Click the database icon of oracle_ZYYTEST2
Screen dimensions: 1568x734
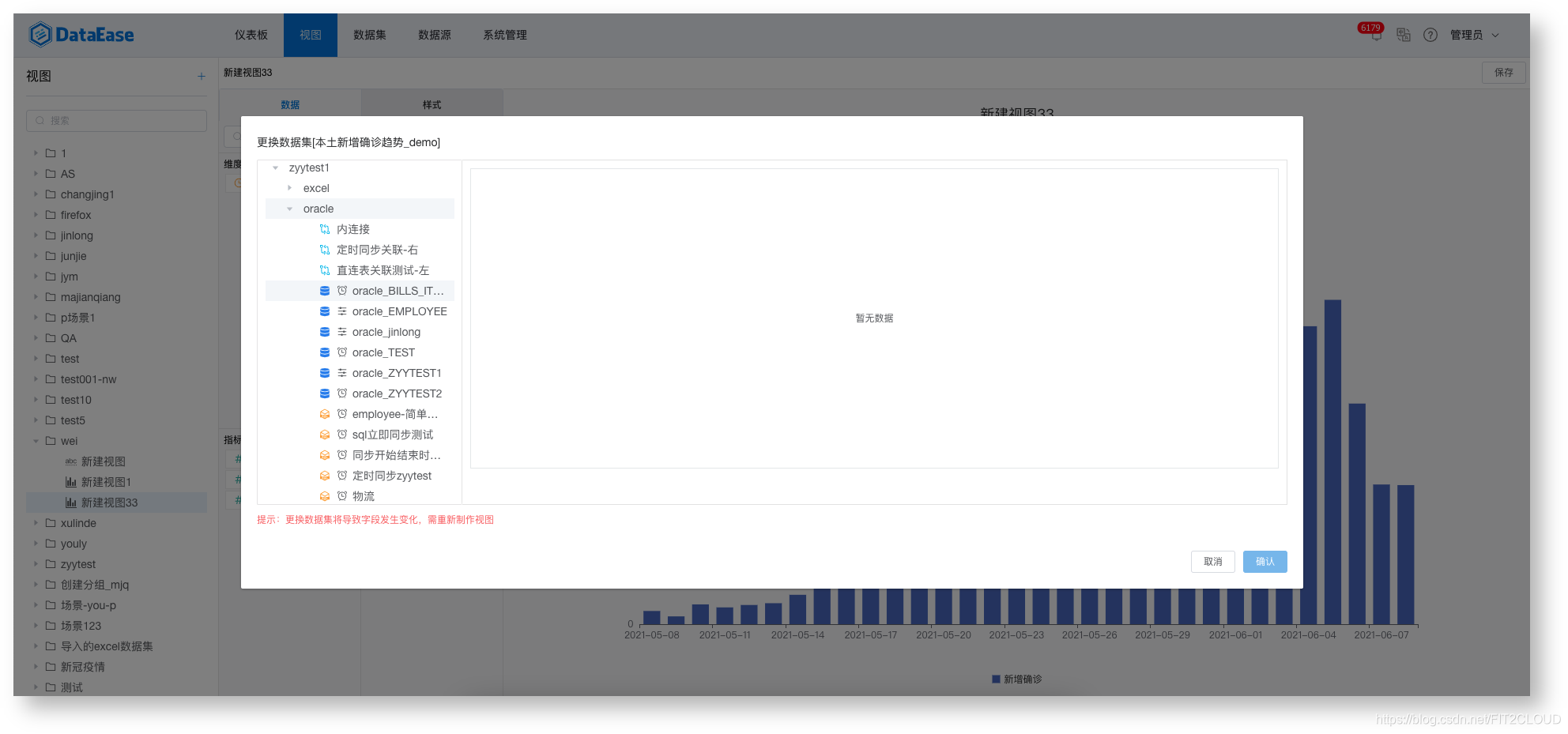click(325, 393)
